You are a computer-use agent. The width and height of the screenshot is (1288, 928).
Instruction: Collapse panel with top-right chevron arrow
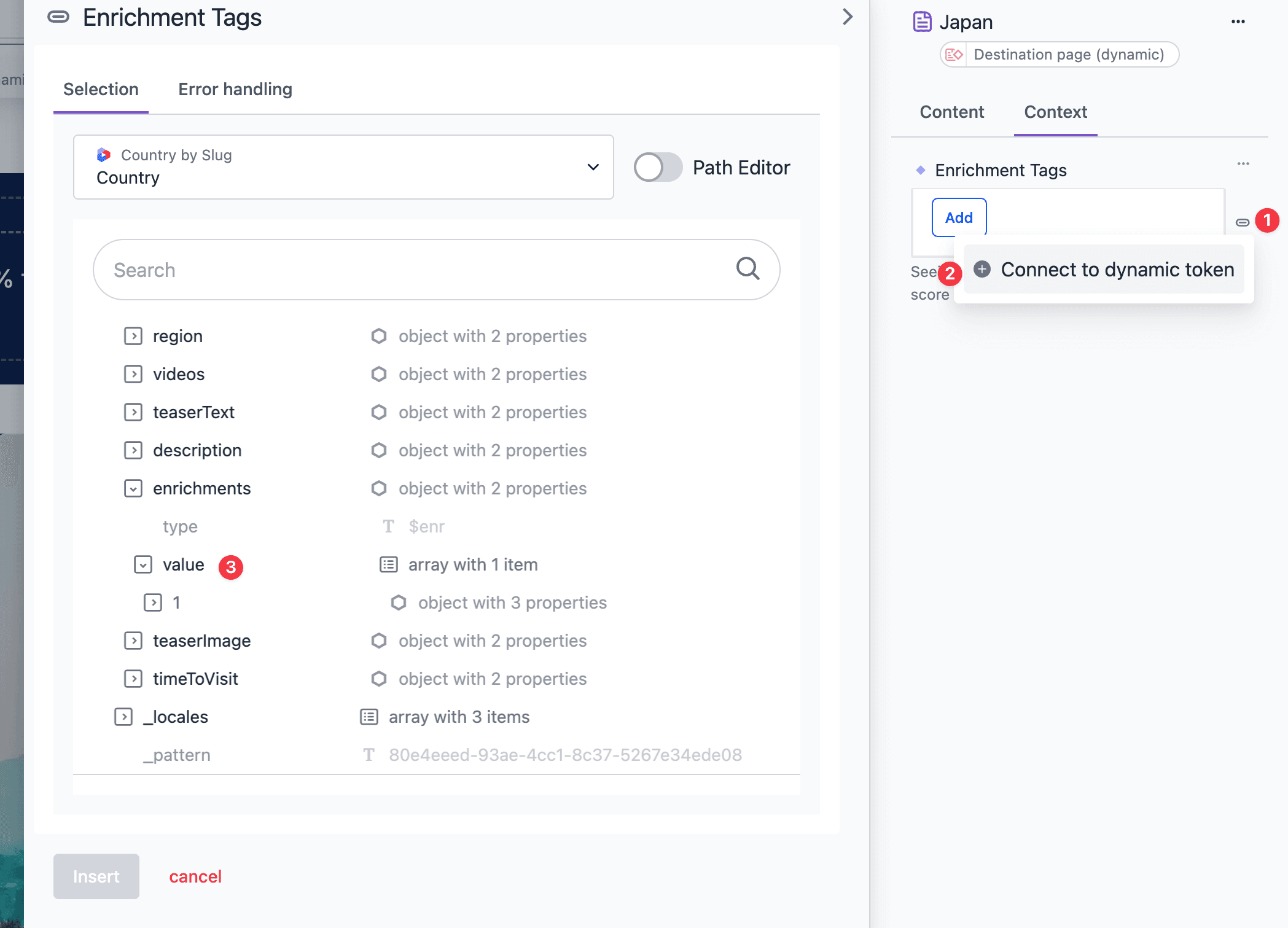click(848, 17)
